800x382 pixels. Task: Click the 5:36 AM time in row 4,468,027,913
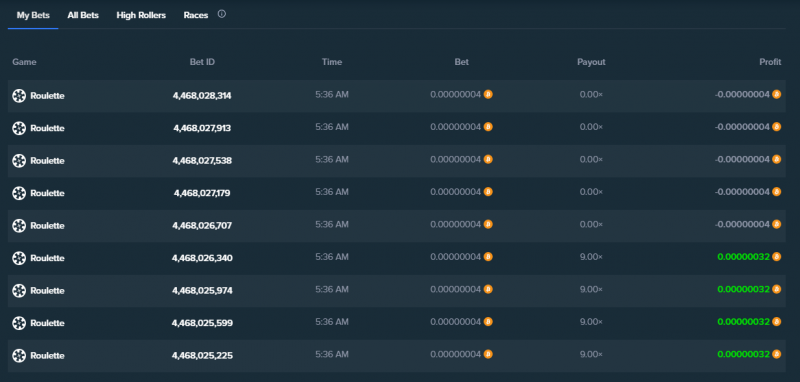coord(332,126)
